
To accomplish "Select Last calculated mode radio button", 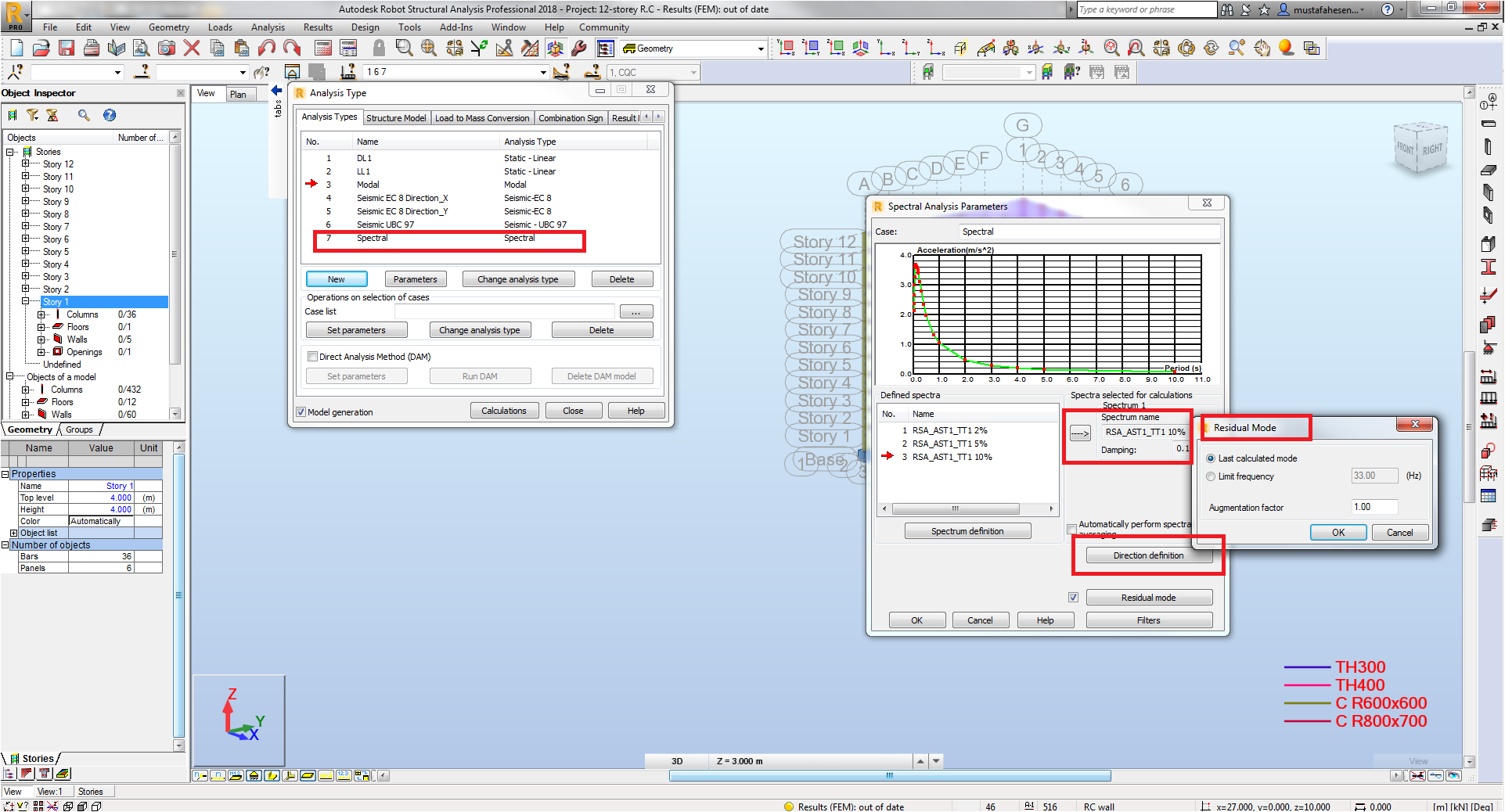I will (x=1211, y=458).
